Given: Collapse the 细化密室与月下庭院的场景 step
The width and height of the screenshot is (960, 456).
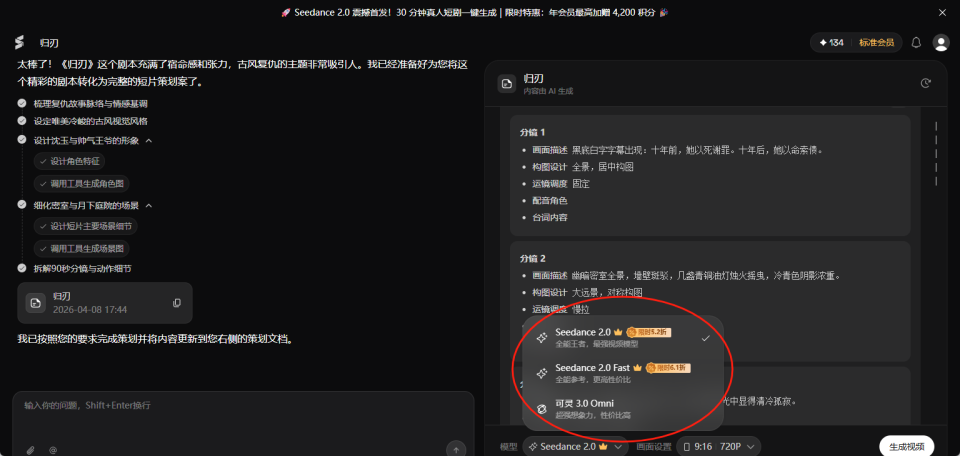Looking at the screenshot, I should (x=148, y=206).
